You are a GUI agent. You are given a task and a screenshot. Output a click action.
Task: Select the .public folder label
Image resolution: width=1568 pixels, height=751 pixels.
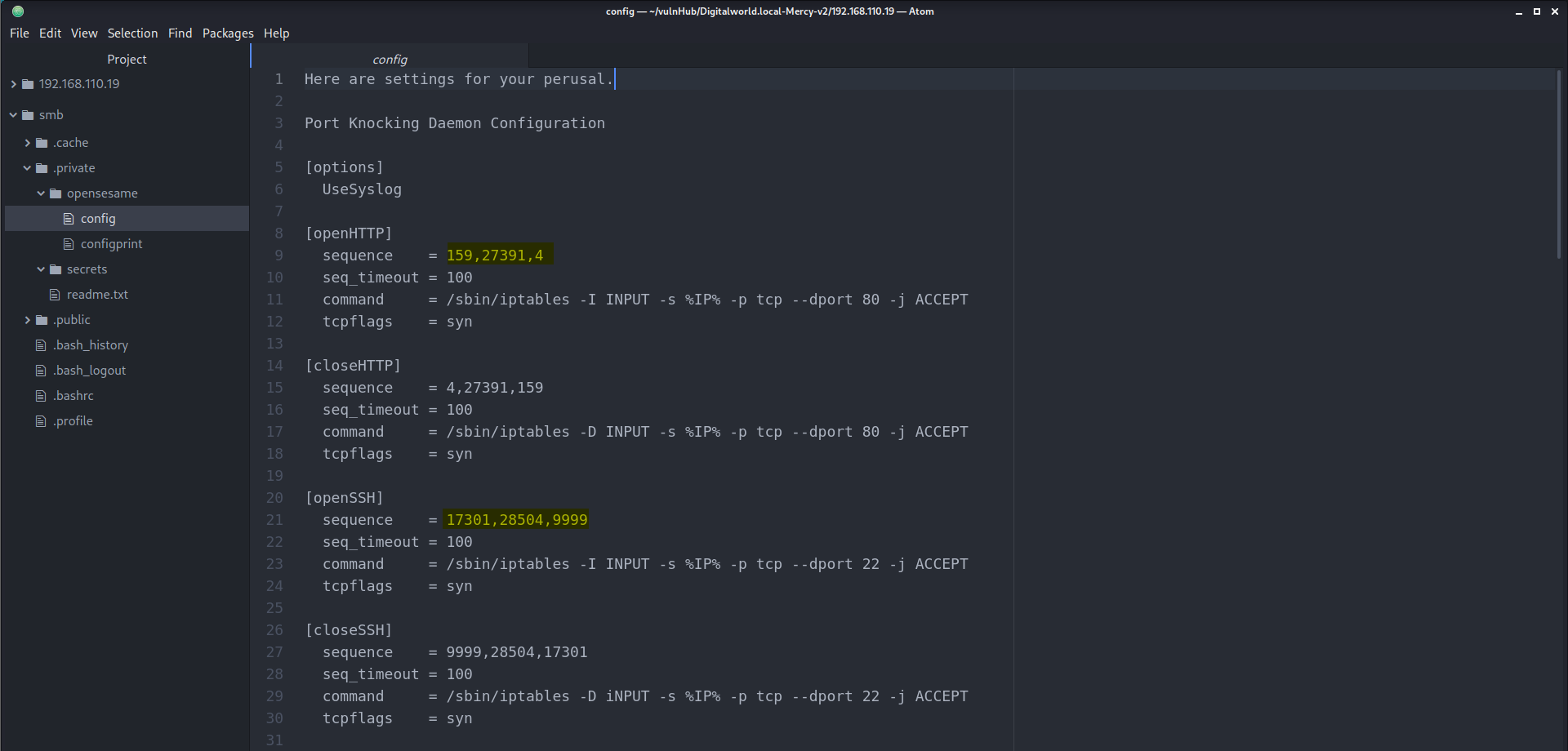(71, 320)
